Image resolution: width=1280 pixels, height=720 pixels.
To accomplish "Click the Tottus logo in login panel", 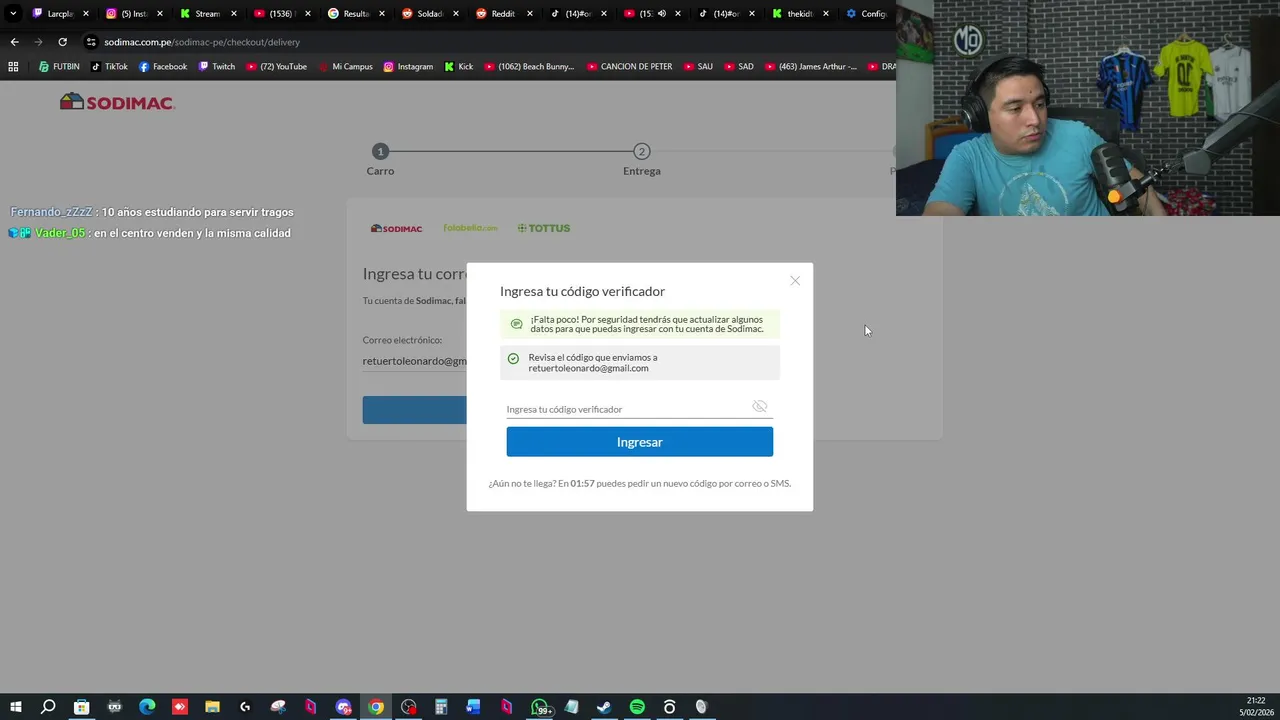I will (544, 228).
